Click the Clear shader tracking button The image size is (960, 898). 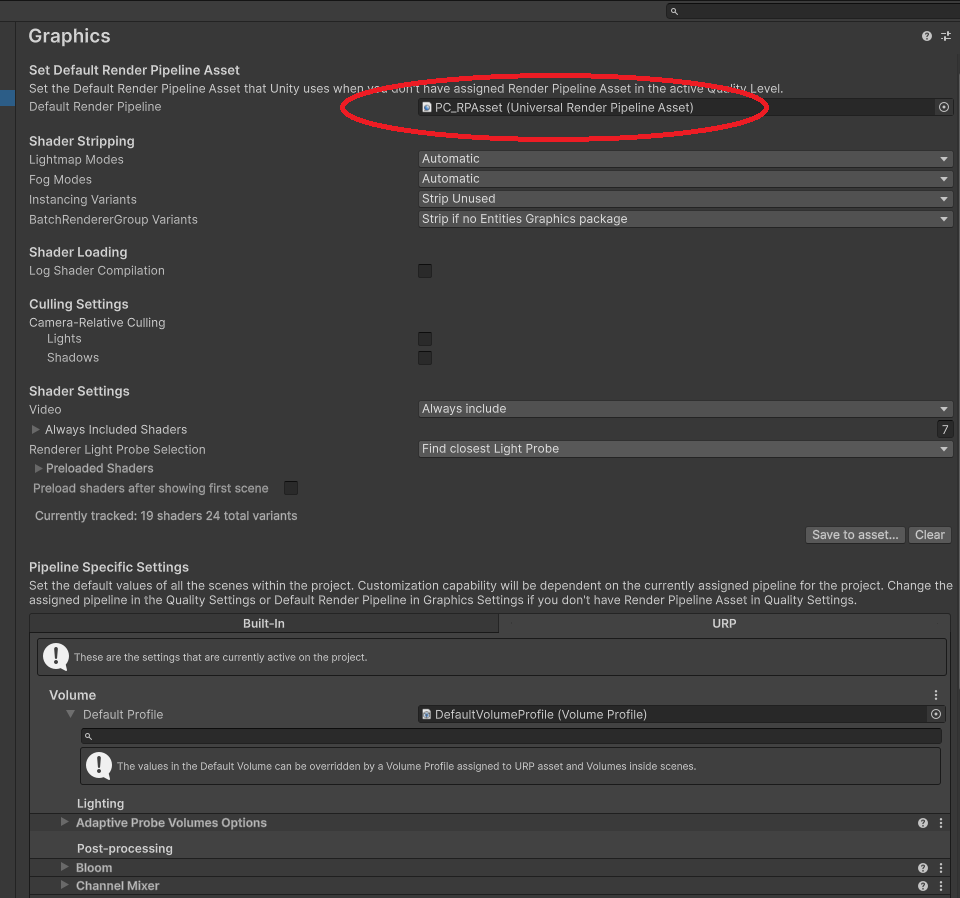coord(929,535)
